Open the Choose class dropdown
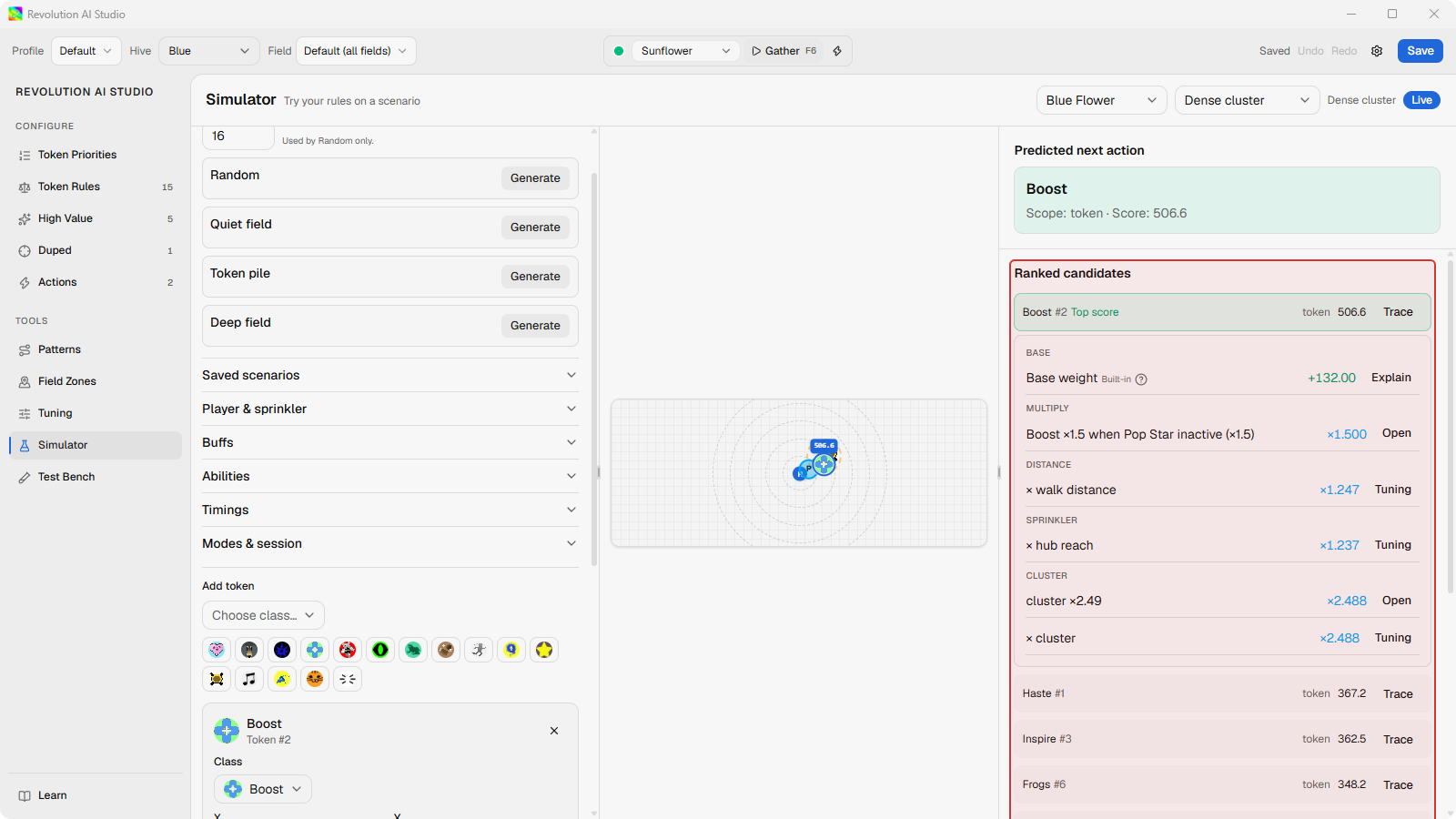Viewport: 1456px width, 819px height. click(263, 615)
